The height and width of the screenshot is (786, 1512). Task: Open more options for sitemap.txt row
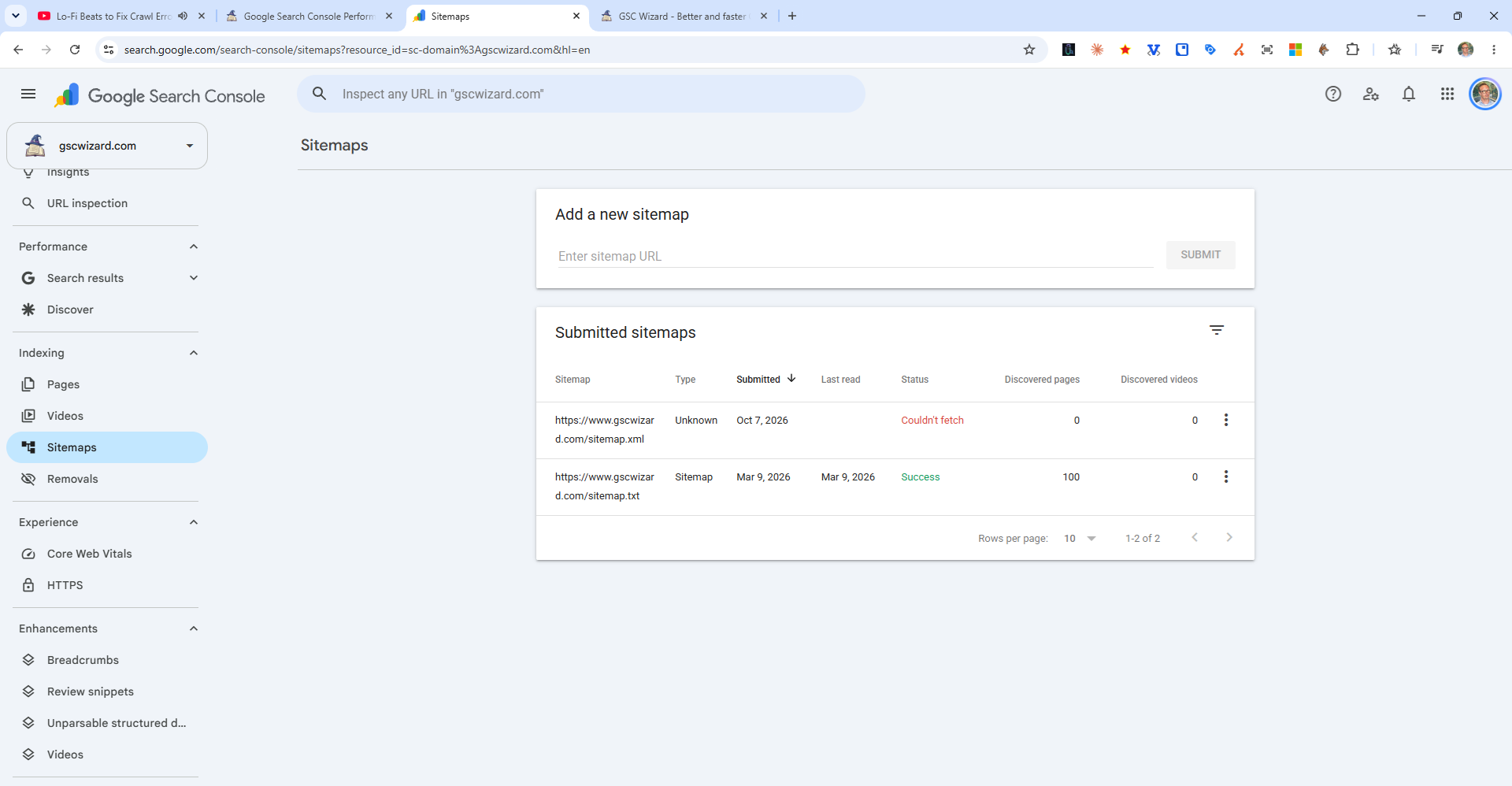coord(1226,476)
